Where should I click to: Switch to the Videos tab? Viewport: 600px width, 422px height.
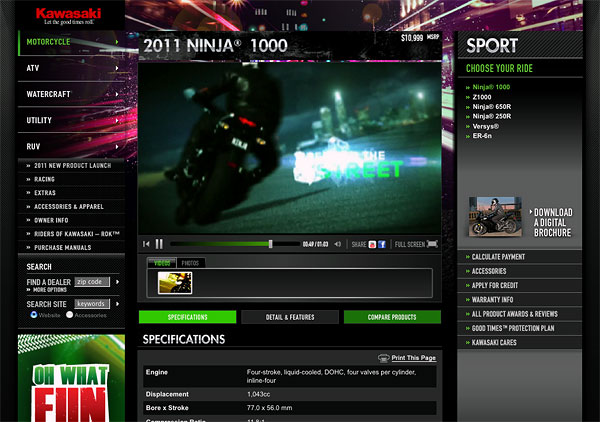tap(162, 263)
